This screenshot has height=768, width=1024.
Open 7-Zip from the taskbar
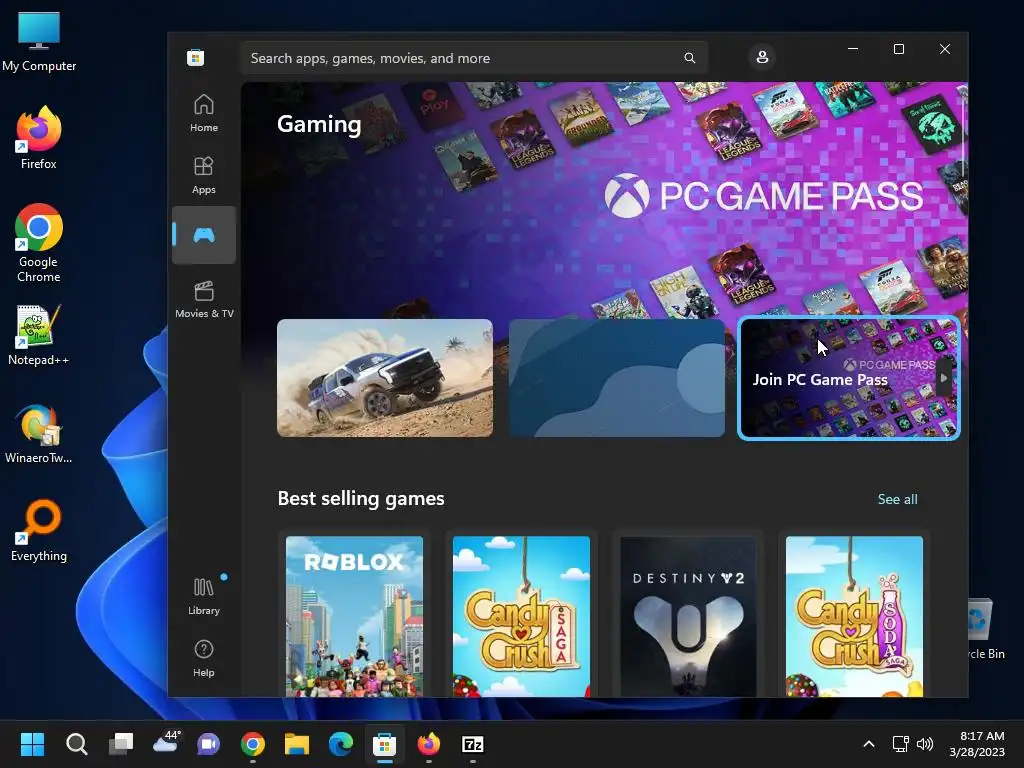pyautogui.click(x=473, y=744)
